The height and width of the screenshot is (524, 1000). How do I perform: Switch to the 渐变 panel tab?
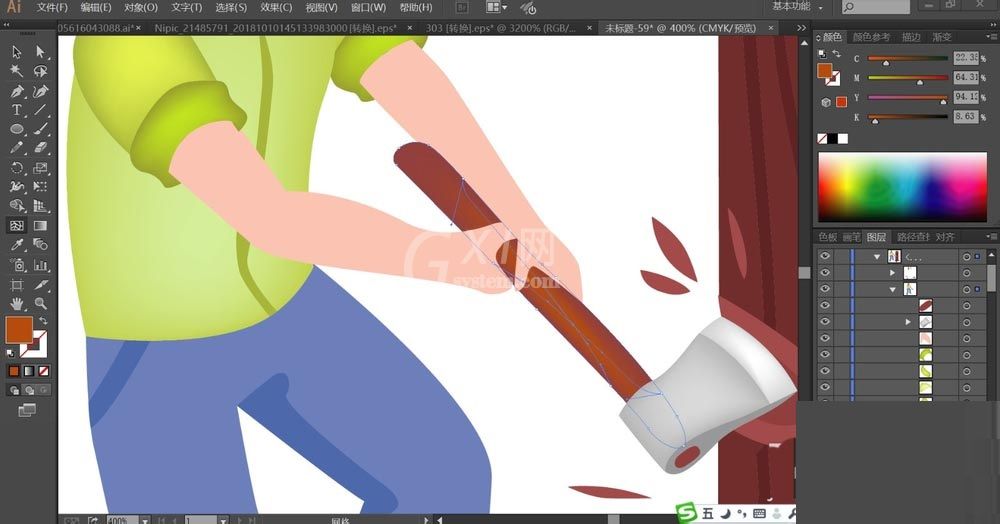942,37
